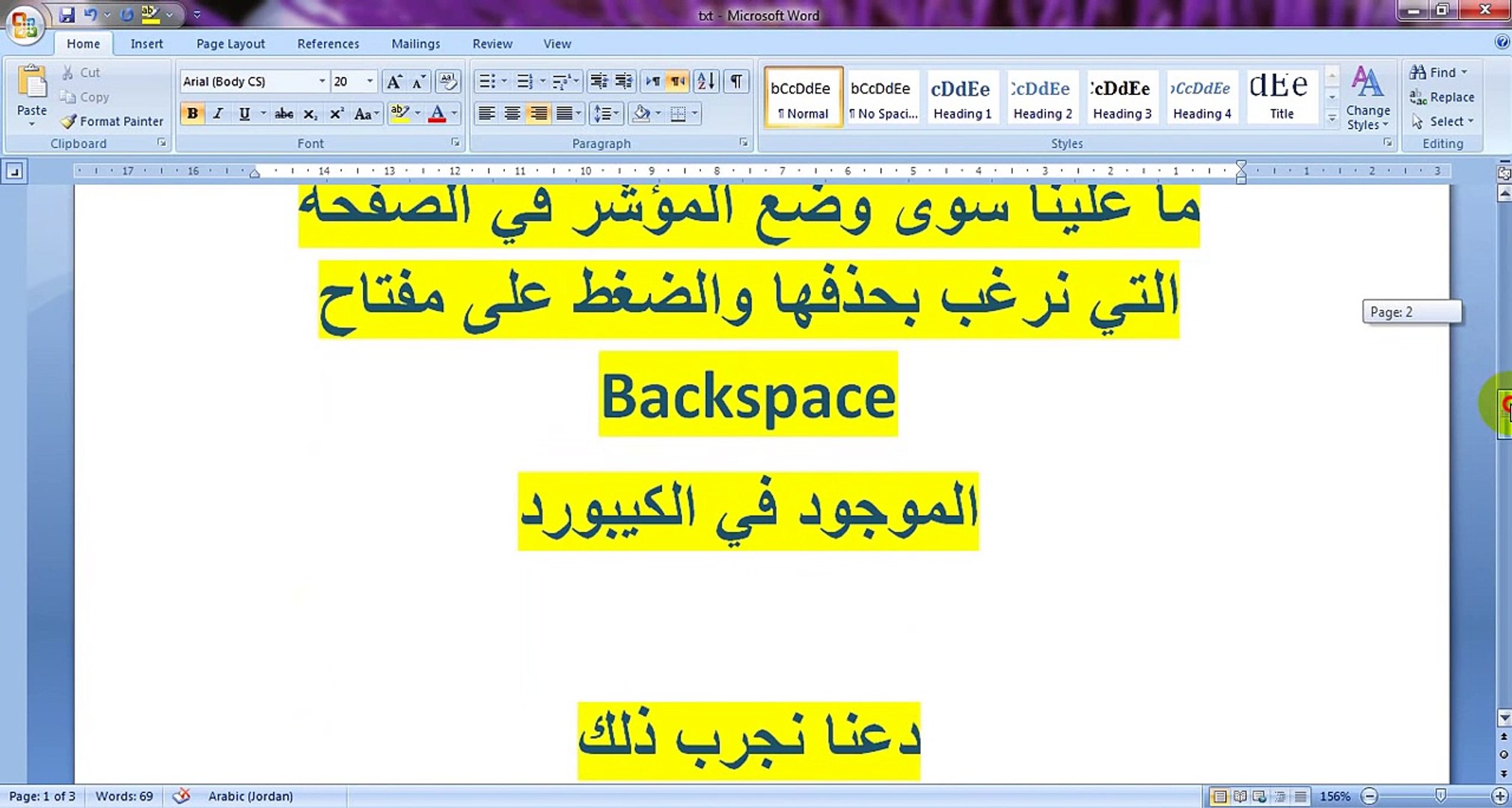Apply strikethrough formatting icon
This screenshot has height=808, width=1512.
click(x=284, y=114)
